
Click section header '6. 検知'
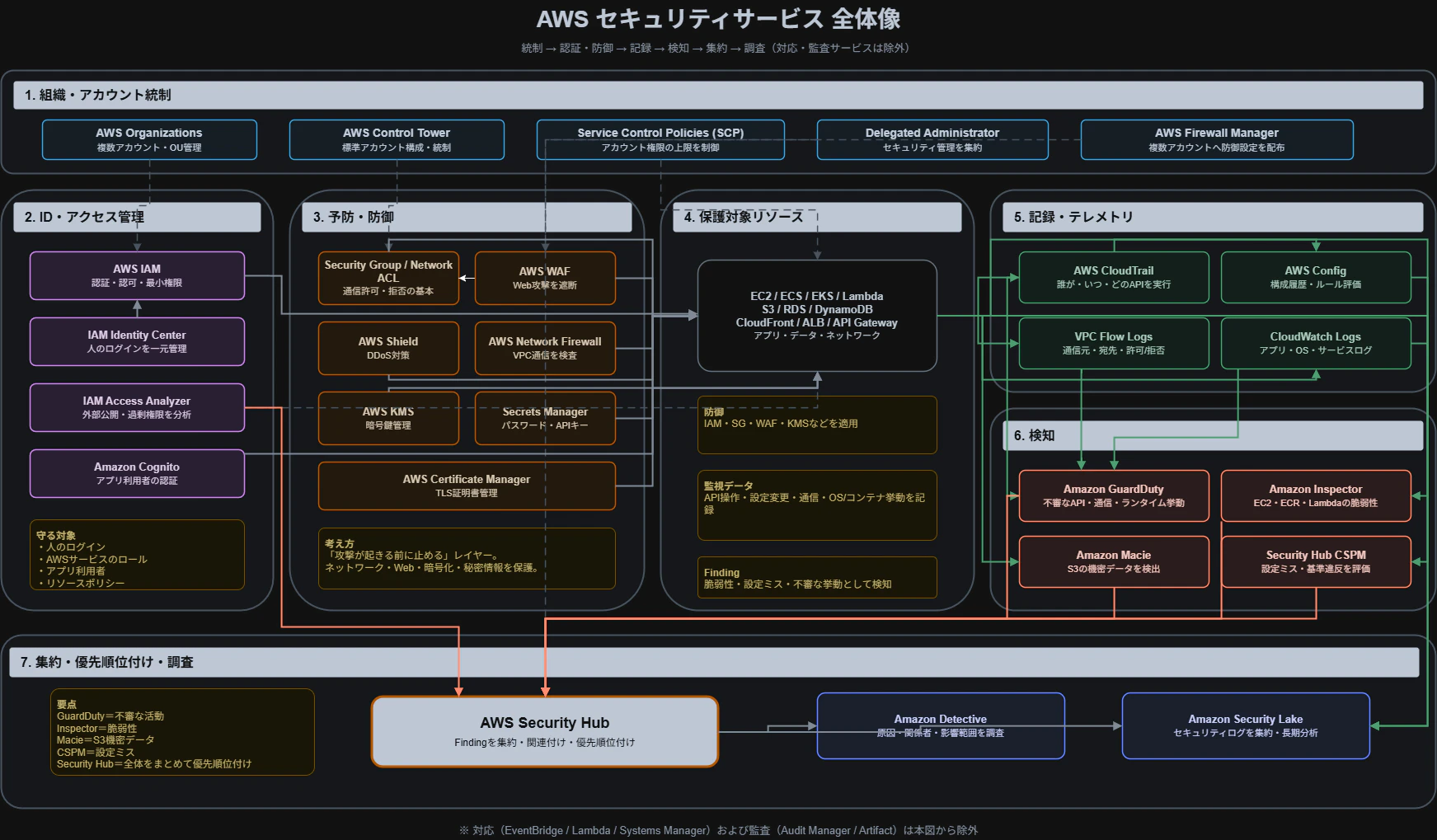coord(1213,435)
